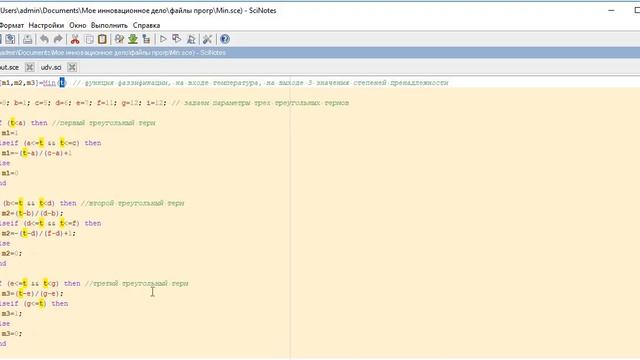Click the parameters line with 'f=11; g=12'
Image resolution: width=640 pixels, height=360 pixels.
coord(175,103)
